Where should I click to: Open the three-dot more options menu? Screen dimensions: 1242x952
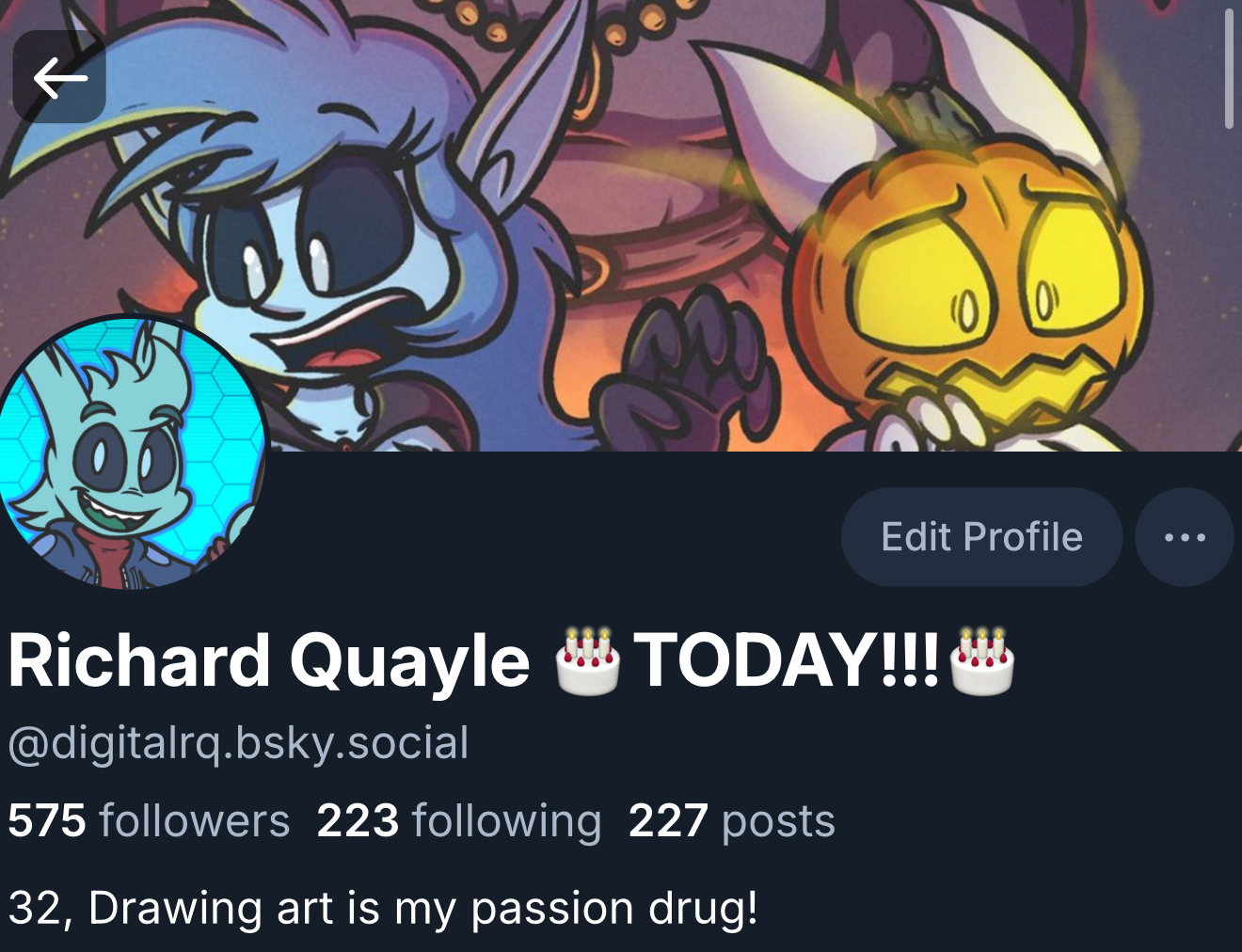click(x=1185, y=537)
